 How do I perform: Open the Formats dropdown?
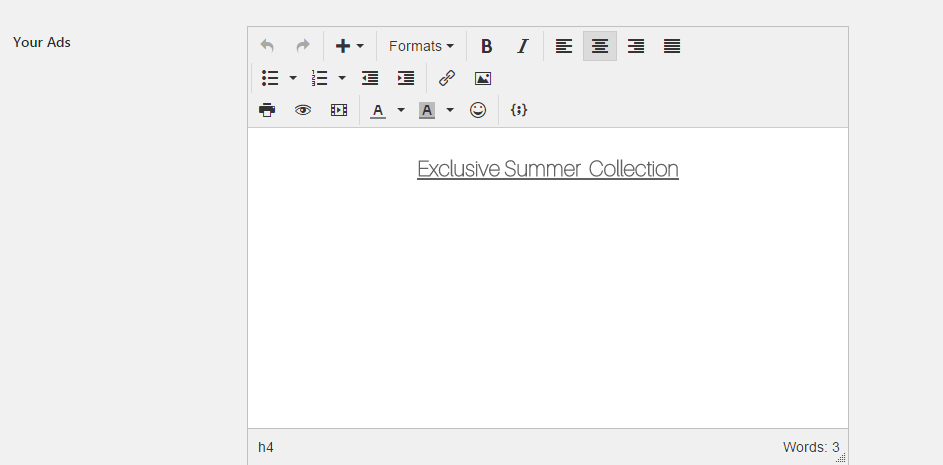[421, 46]
